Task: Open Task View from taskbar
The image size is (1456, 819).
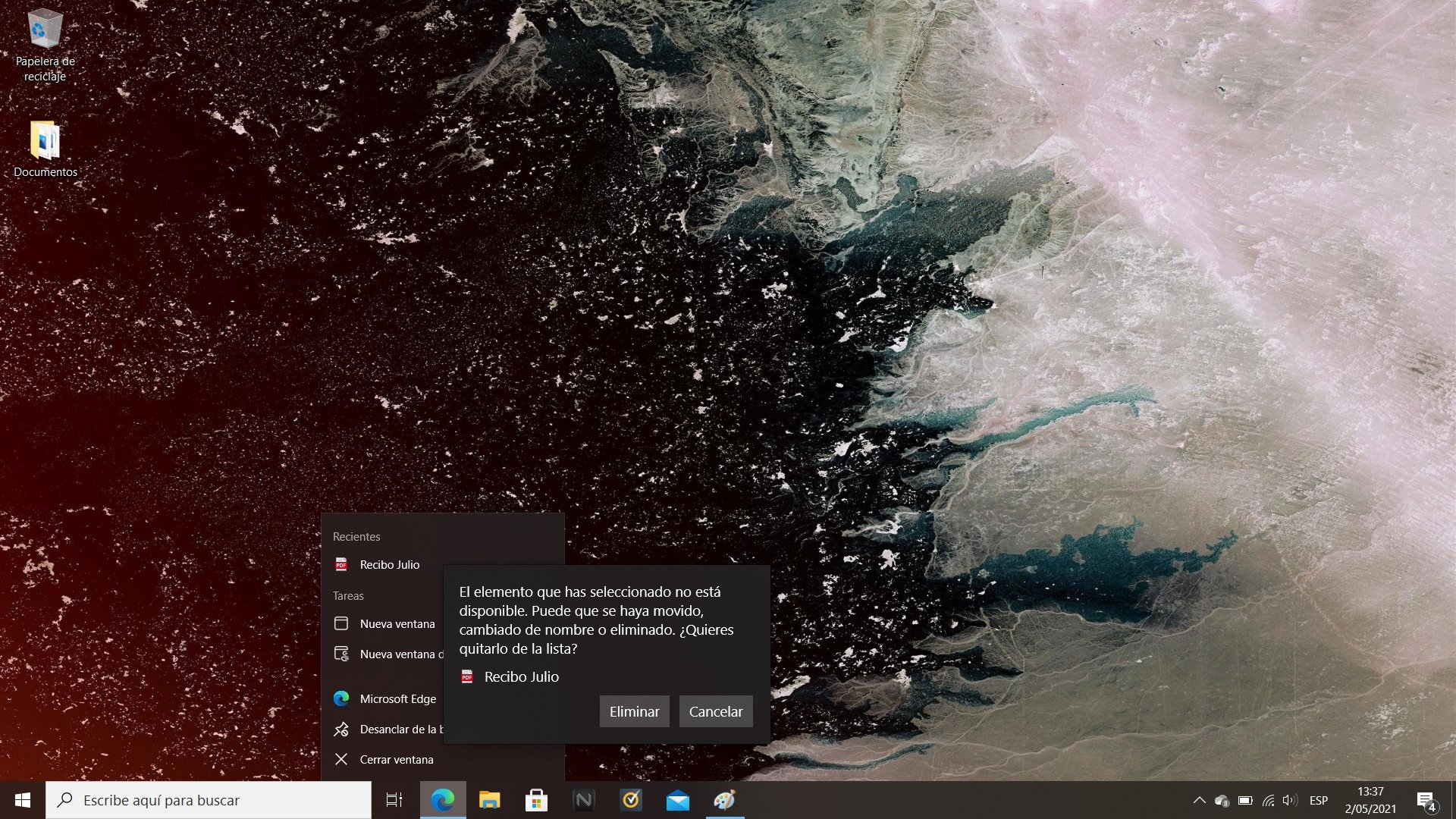Action: tap(394, 800)
